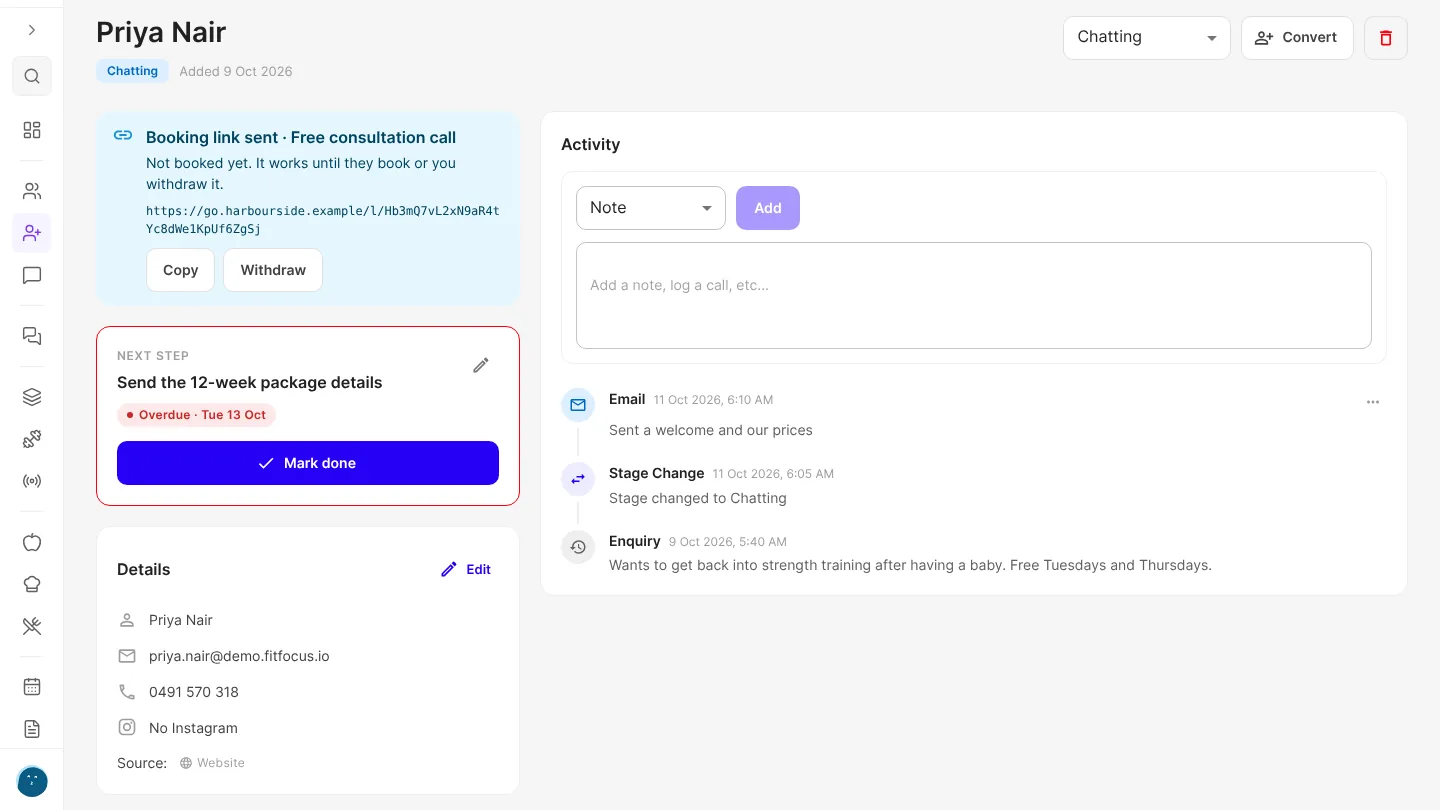Click the priya.nair@demo.fitfocus.io email address
The width and height of the screenshot is (1440, 810).
239,656
